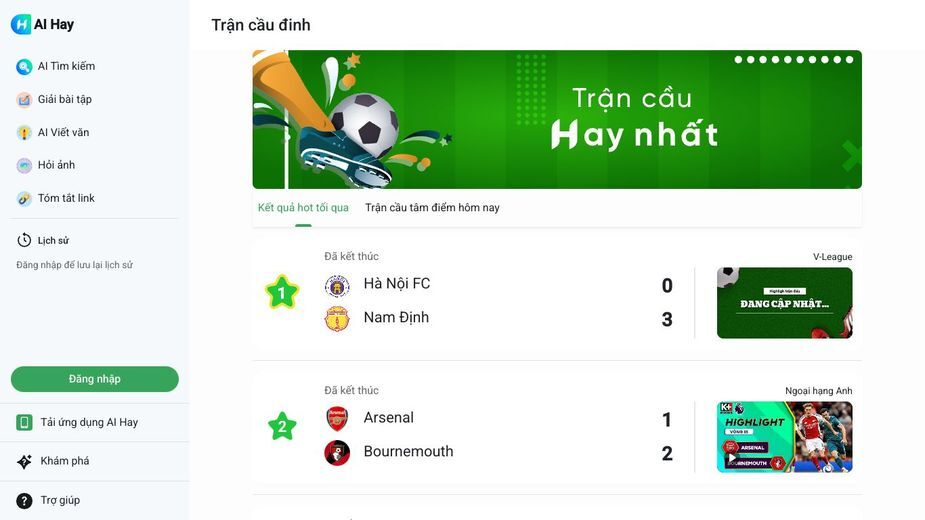Click the Bournemouth team crest

337,453
